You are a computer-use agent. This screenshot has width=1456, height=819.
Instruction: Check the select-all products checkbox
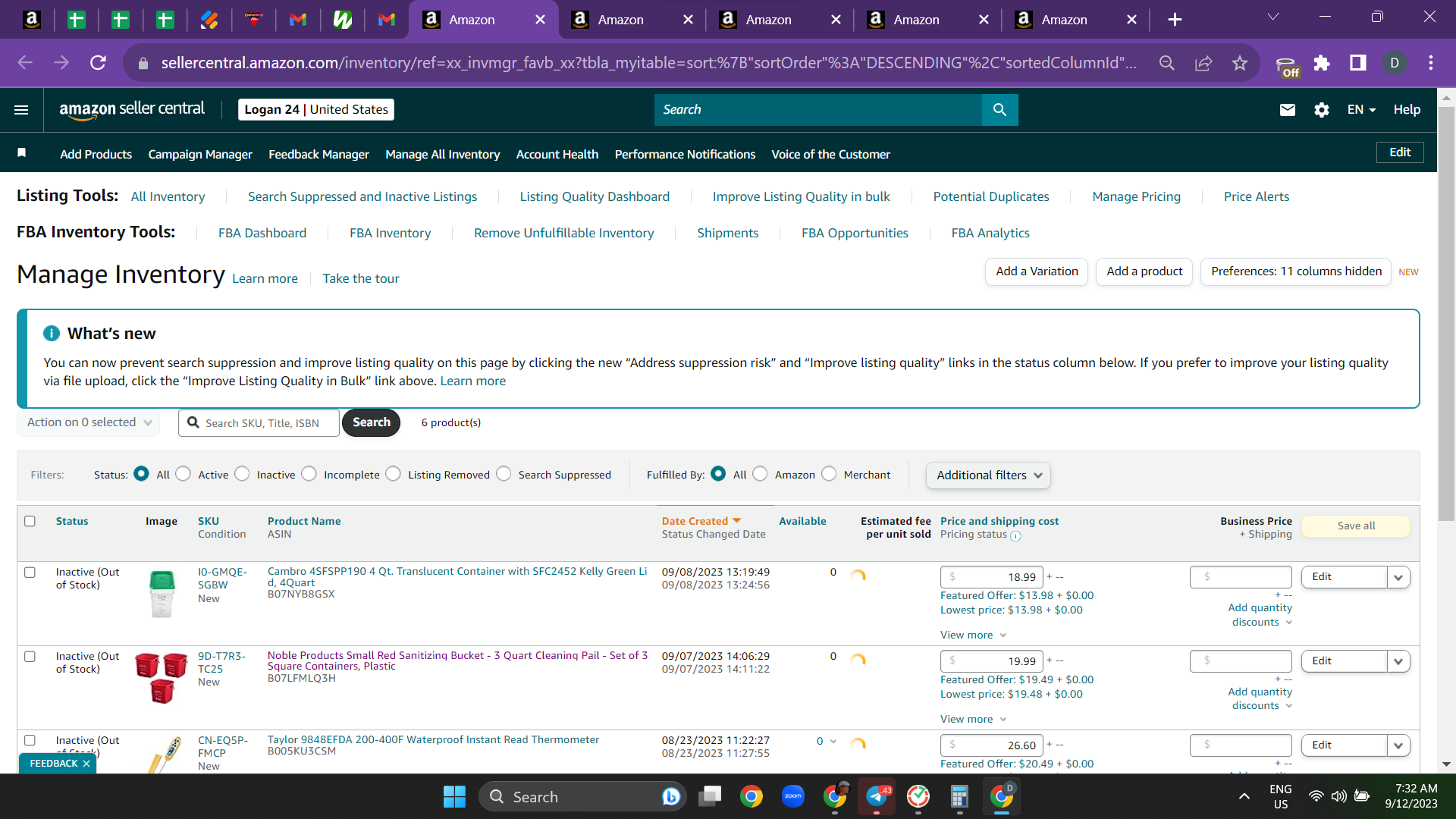point(30,521)
